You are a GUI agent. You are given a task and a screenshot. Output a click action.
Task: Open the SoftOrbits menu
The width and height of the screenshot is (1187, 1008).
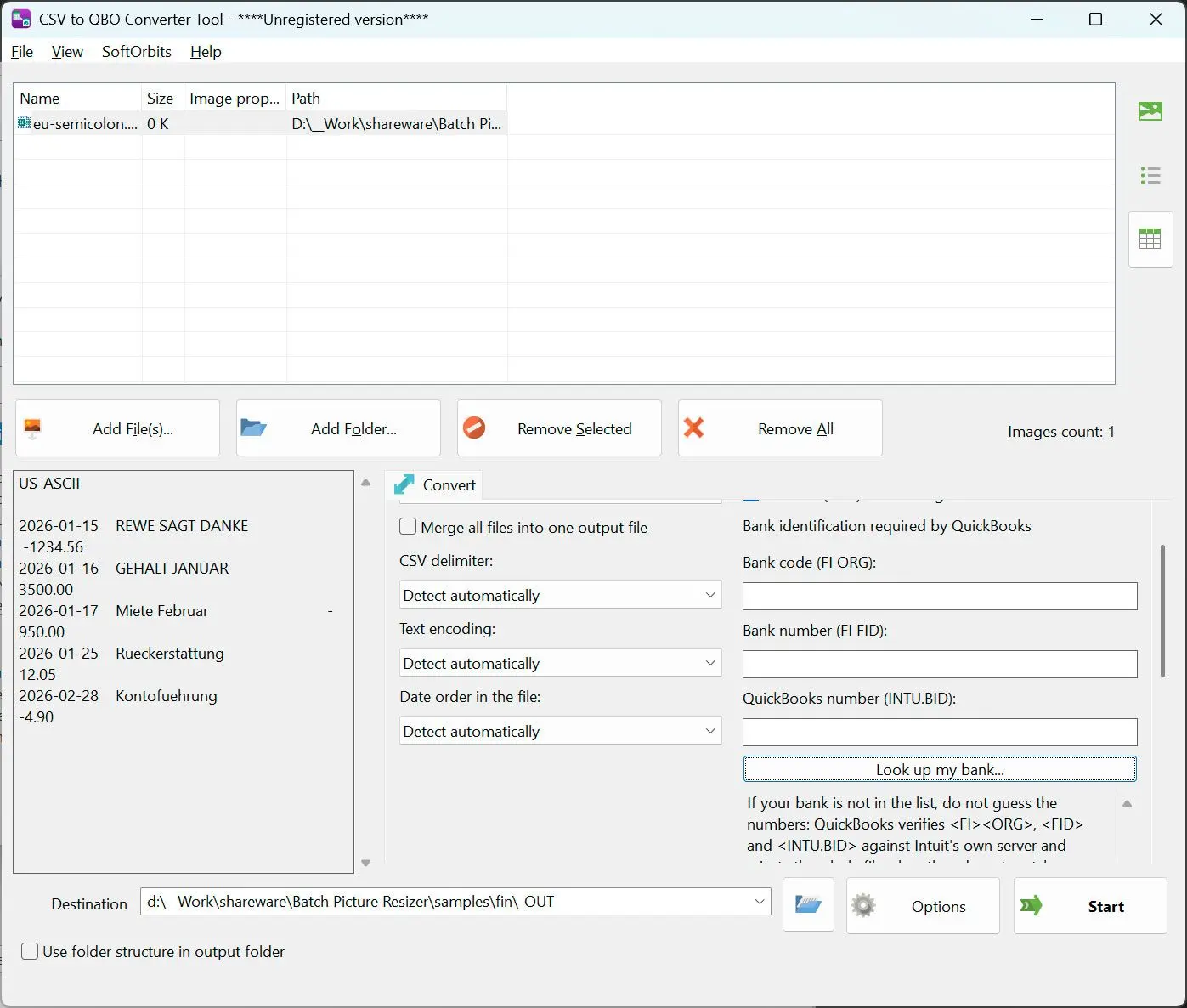click(x=137, y=52)
